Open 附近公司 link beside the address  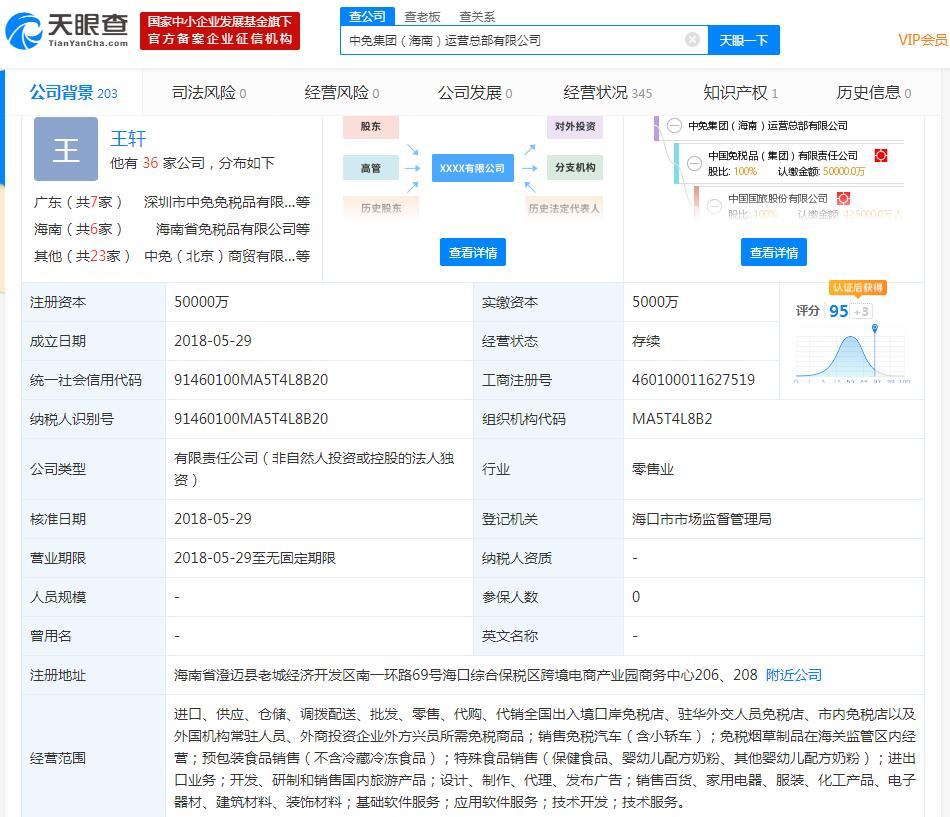coord(794,675)
